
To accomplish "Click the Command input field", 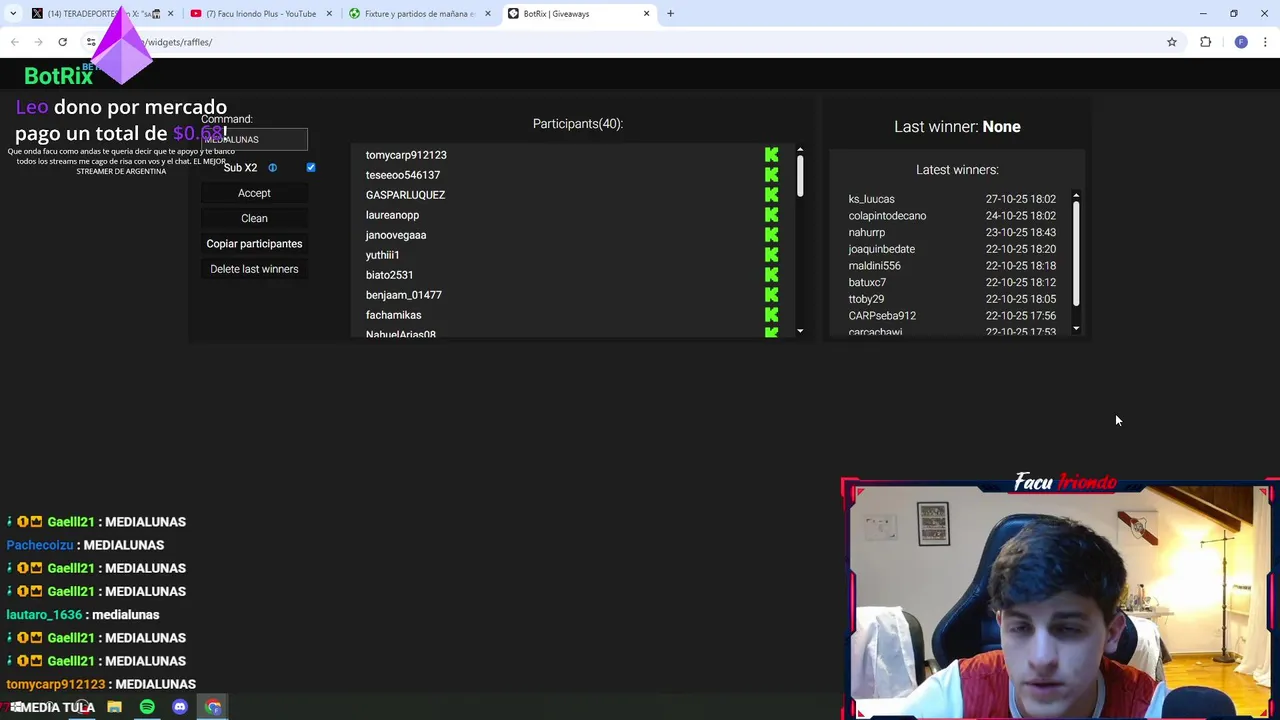I will (x=254, y=140).
